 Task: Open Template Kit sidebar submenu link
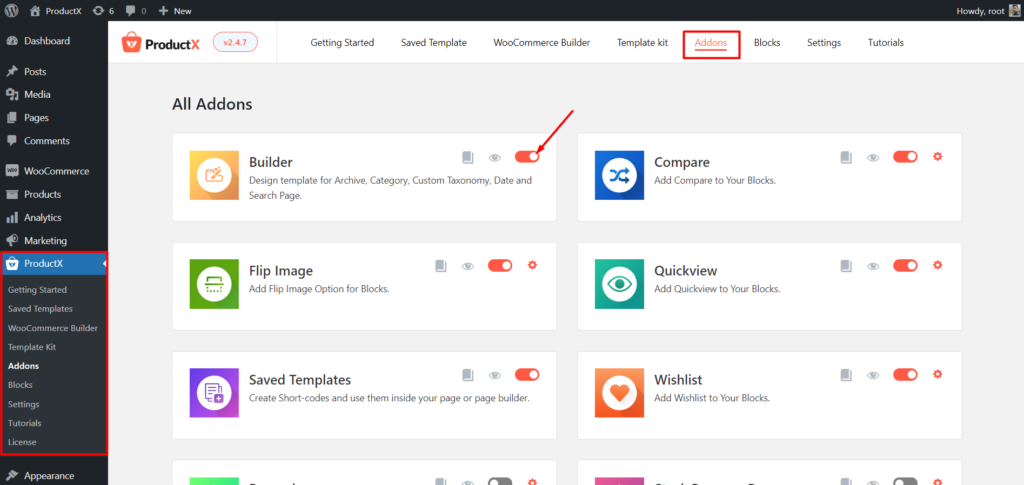32,347
